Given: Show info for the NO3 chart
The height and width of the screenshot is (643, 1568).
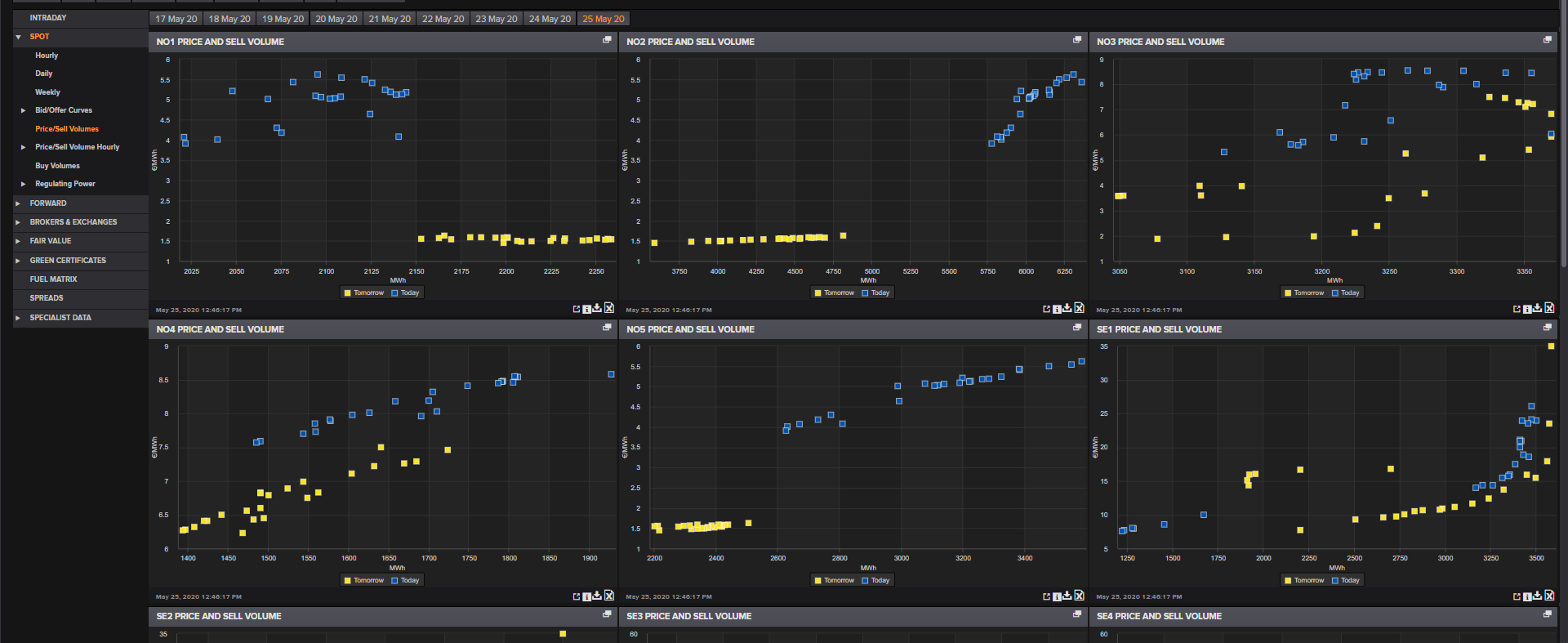Looking at the screenshot, I should click(1527, 309).
